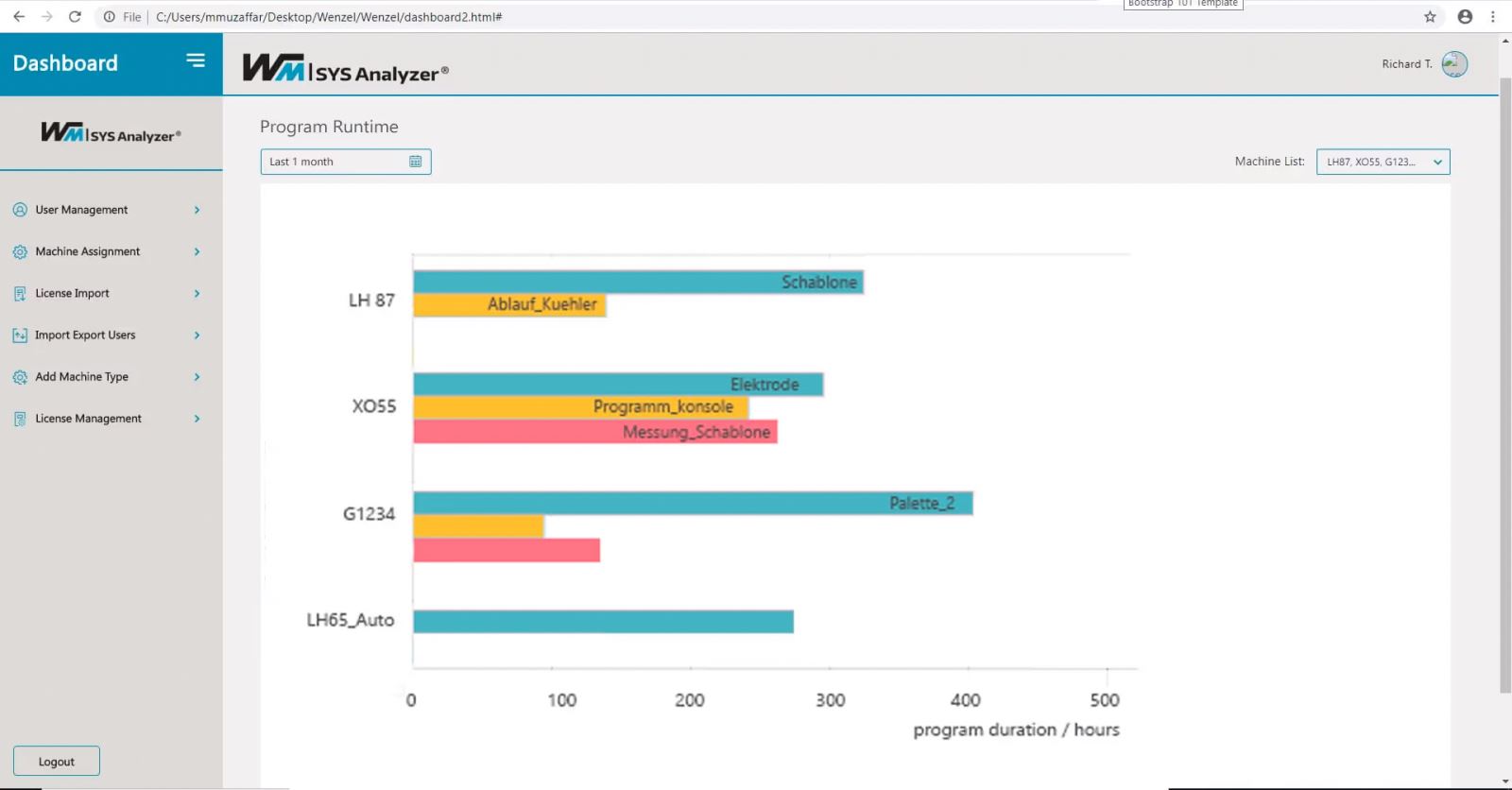
Task: Click the Import Export Users icon
Action: [20, 335]
